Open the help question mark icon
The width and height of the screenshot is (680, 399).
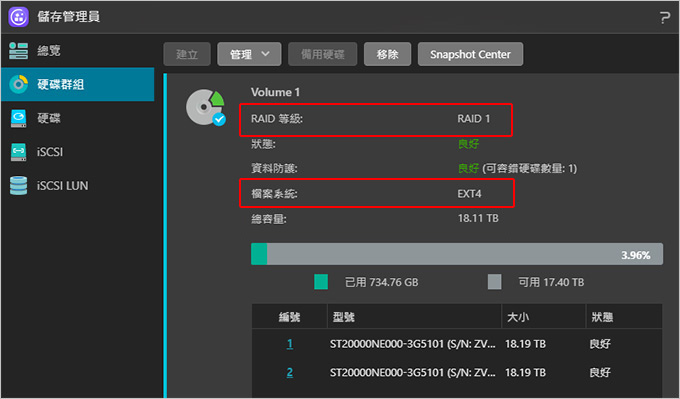pos(664,18)
